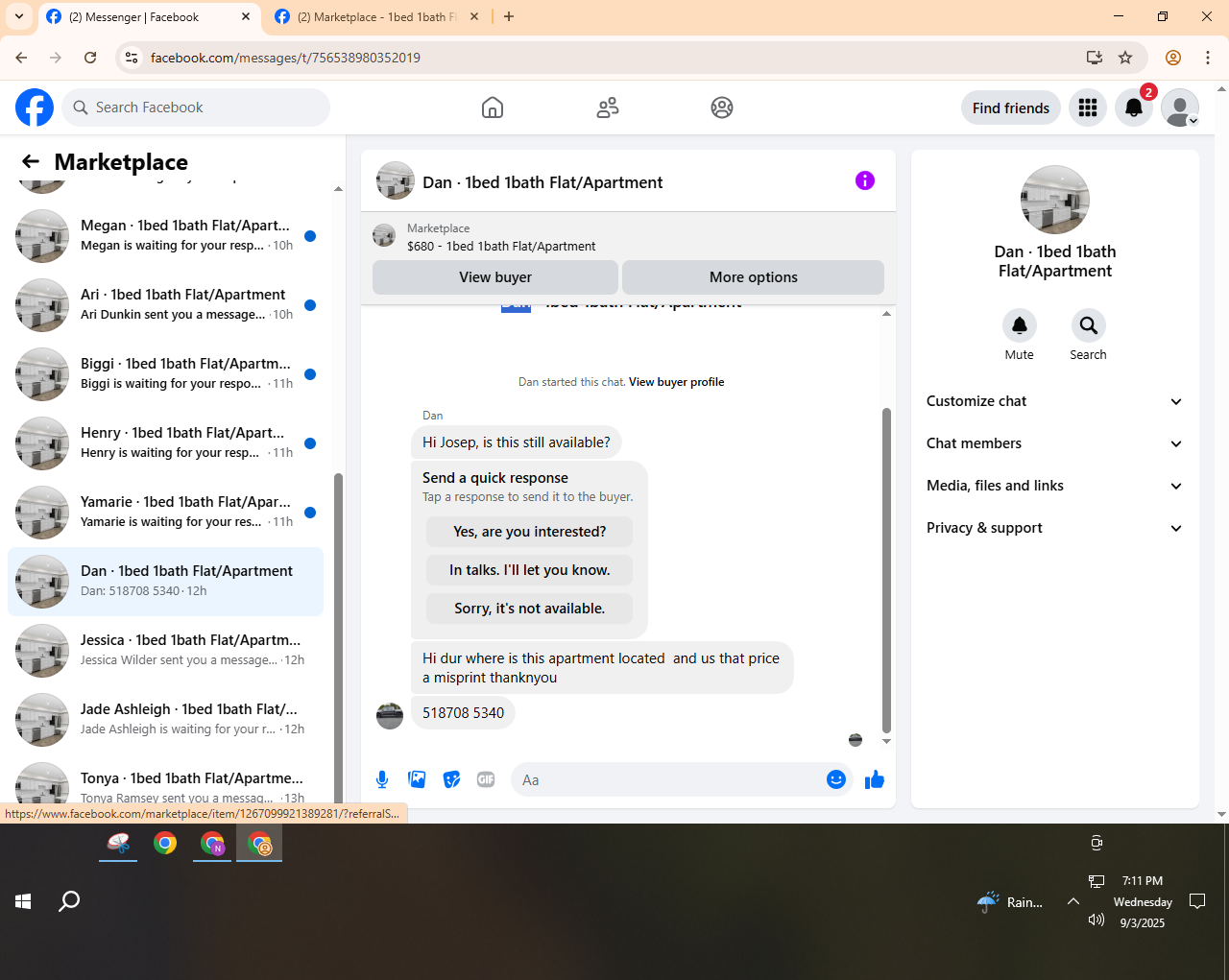Open the Friends icon in top navigation
This screenshot has height=980, width=1229.
pos(607,108)
